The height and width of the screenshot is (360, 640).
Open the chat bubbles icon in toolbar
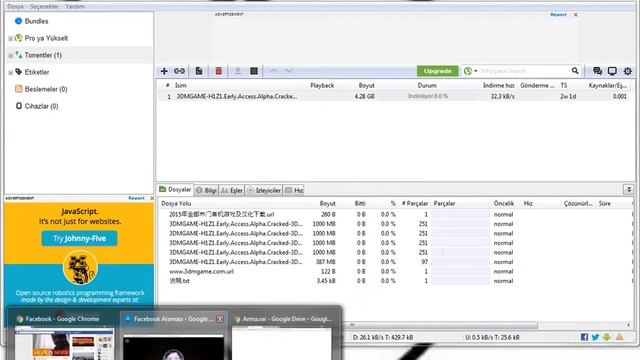tap(597, 71)
